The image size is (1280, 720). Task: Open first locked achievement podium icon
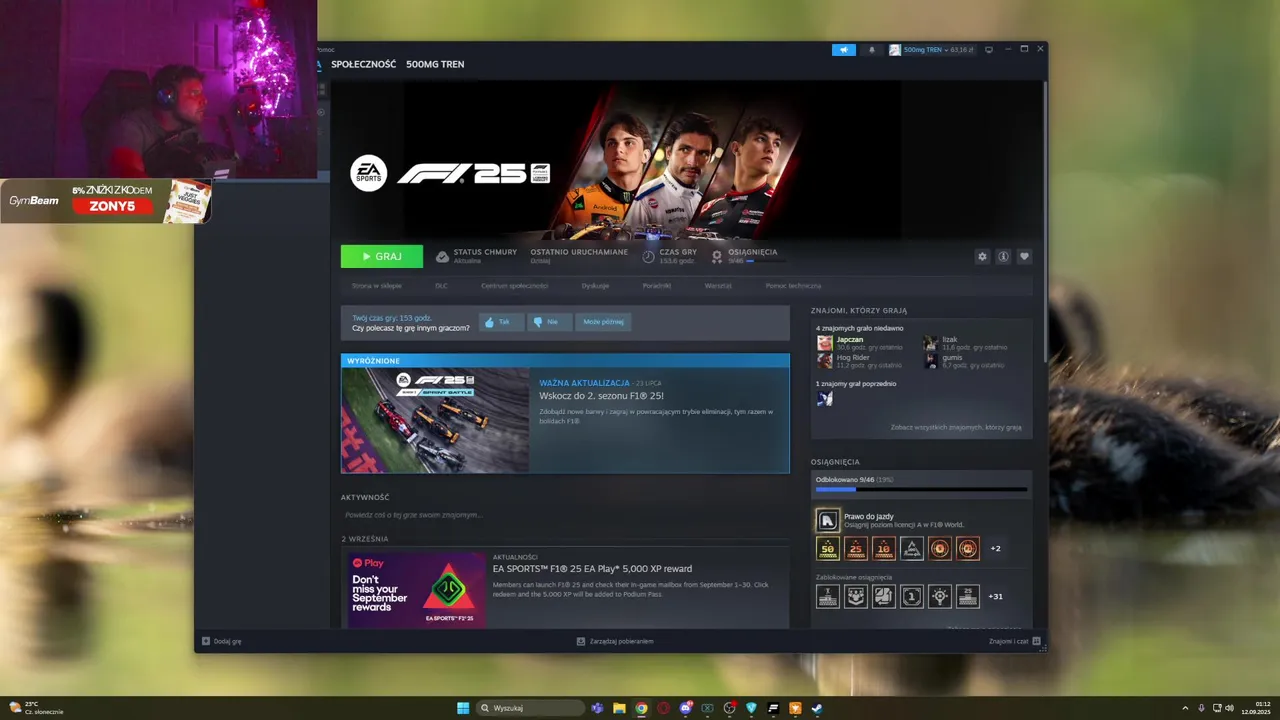(827, 596)
